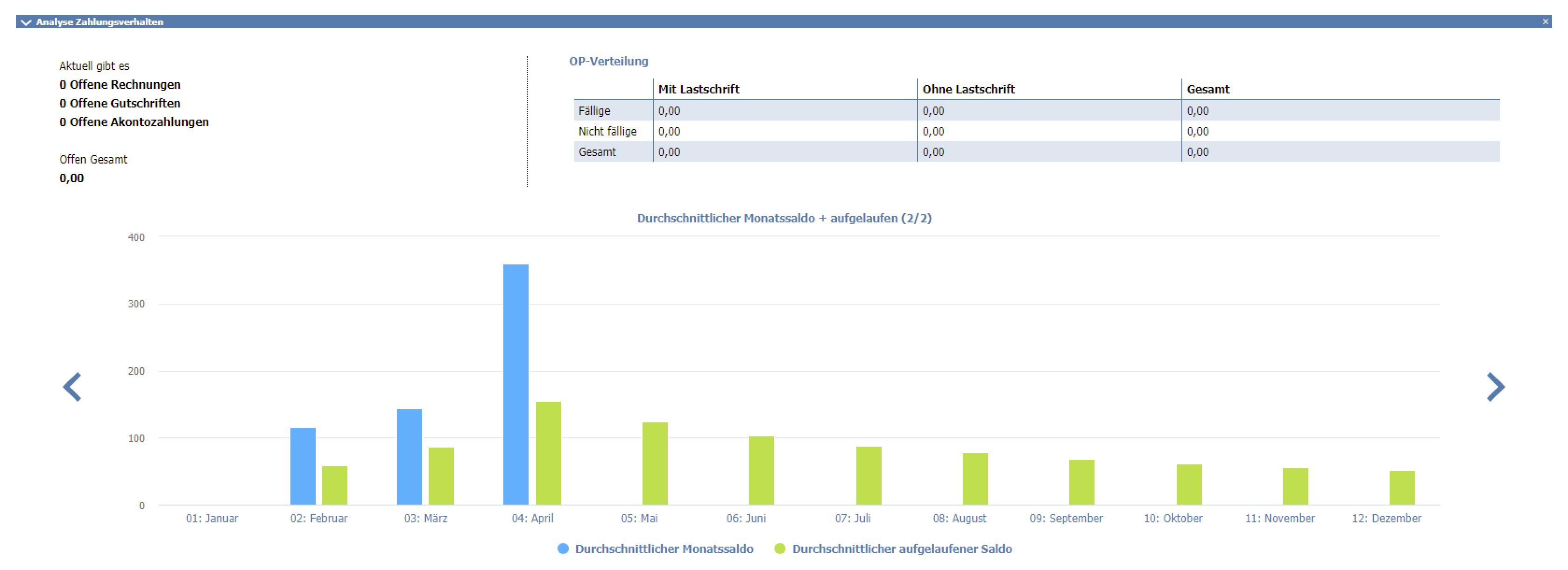Click the Fällige row label
The height and width of the screenshot is (570, 1568).
tap(594, 111)
